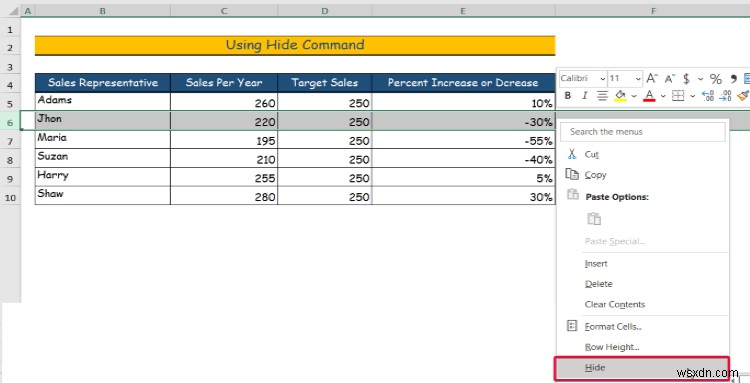The height and width of the screenshot is (383, 750).
Task: Click the sales value 280
Action: [x=224, y=195]
